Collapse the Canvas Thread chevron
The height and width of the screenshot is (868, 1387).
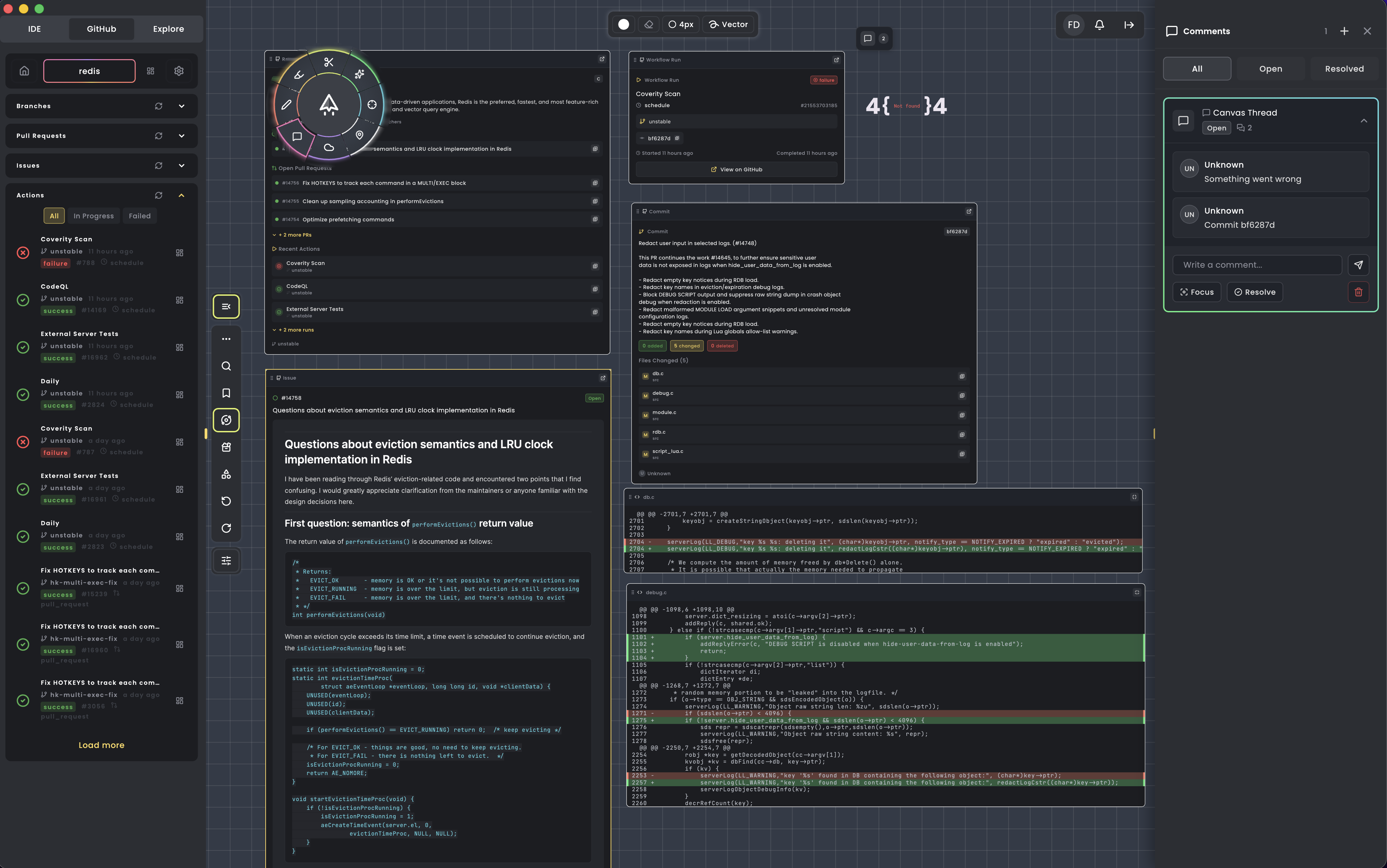[x=1363, y=121]
